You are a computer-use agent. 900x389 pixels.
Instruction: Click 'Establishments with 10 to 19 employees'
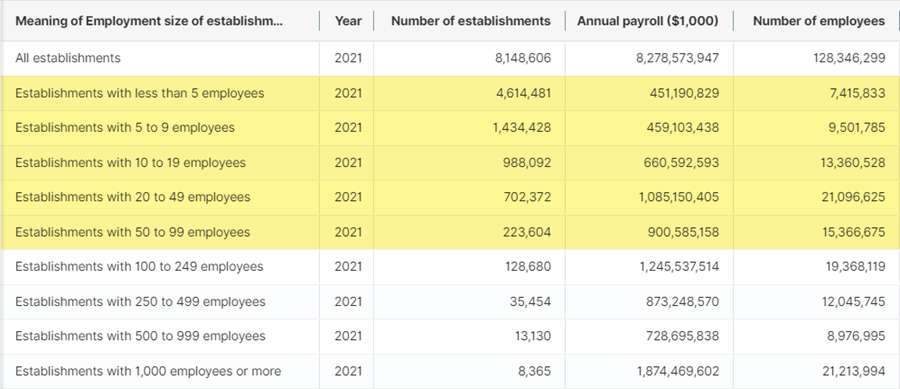(130, 163)
